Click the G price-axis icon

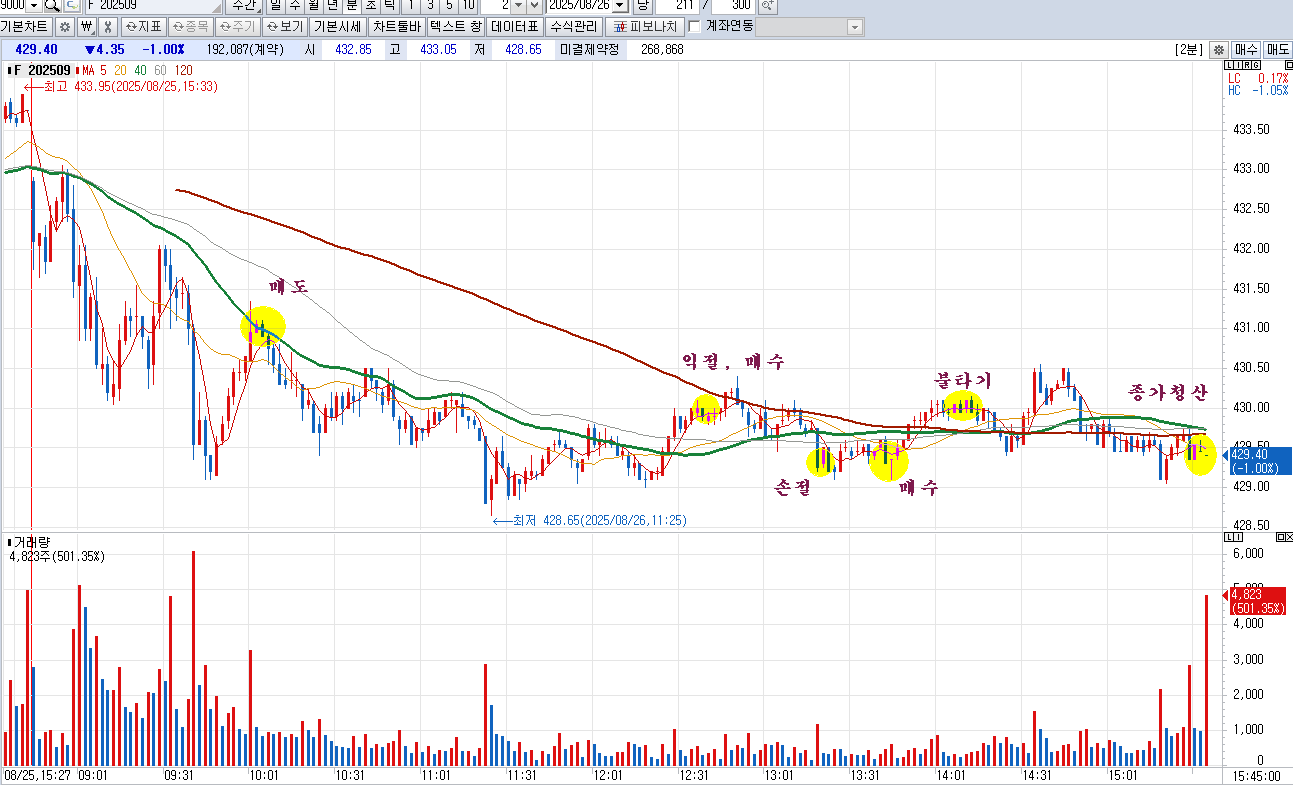1257,66
